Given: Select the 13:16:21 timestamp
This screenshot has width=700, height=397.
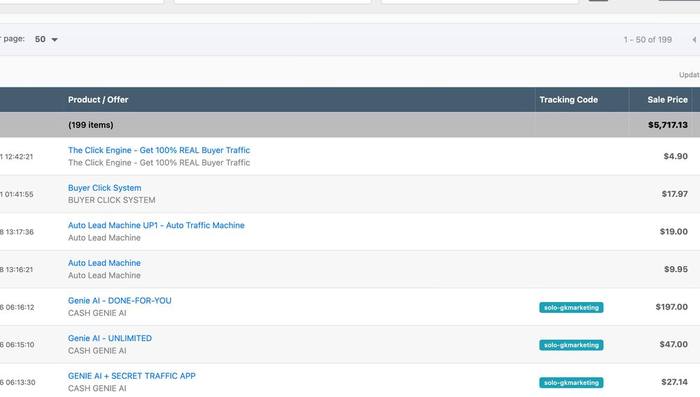Looking at the screenshot, I should (x=19, y=270).
